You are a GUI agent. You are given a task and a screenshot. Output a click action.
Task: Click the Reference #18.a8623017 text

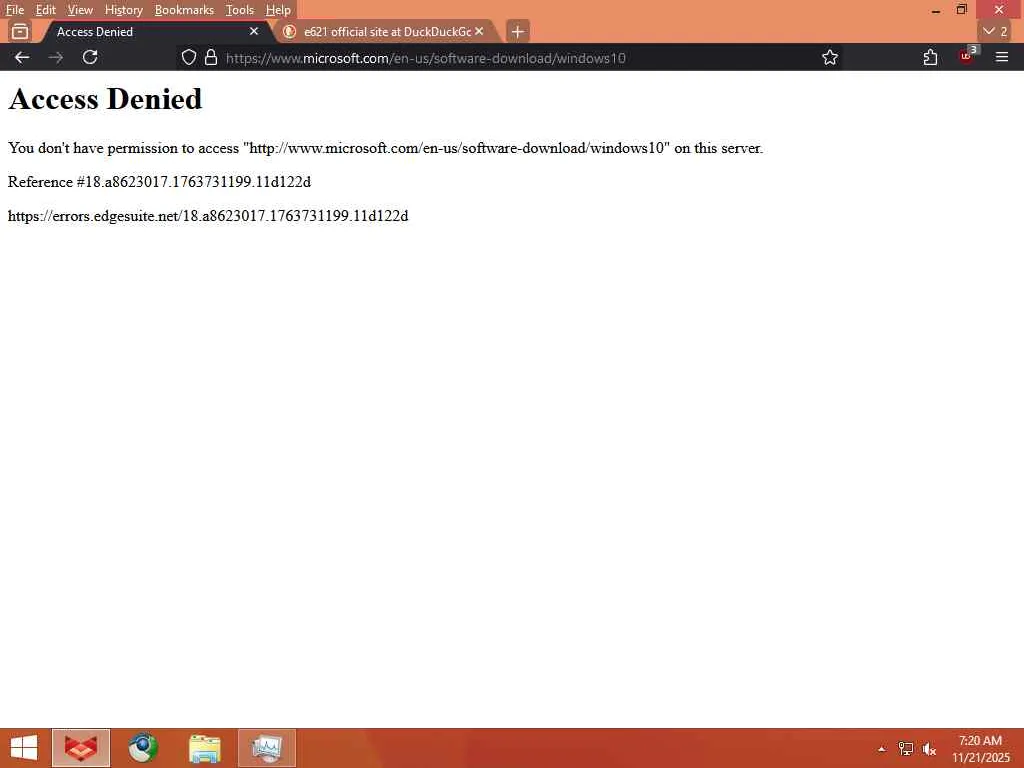159,182
